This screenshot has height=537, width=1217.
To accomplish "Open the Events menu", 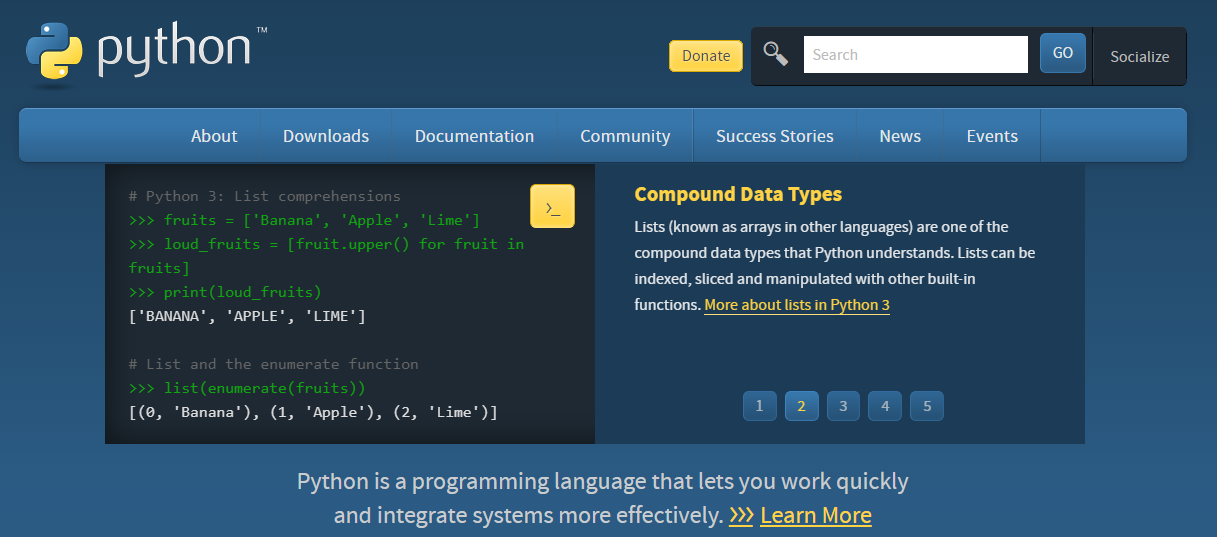I will click(992, 136).
